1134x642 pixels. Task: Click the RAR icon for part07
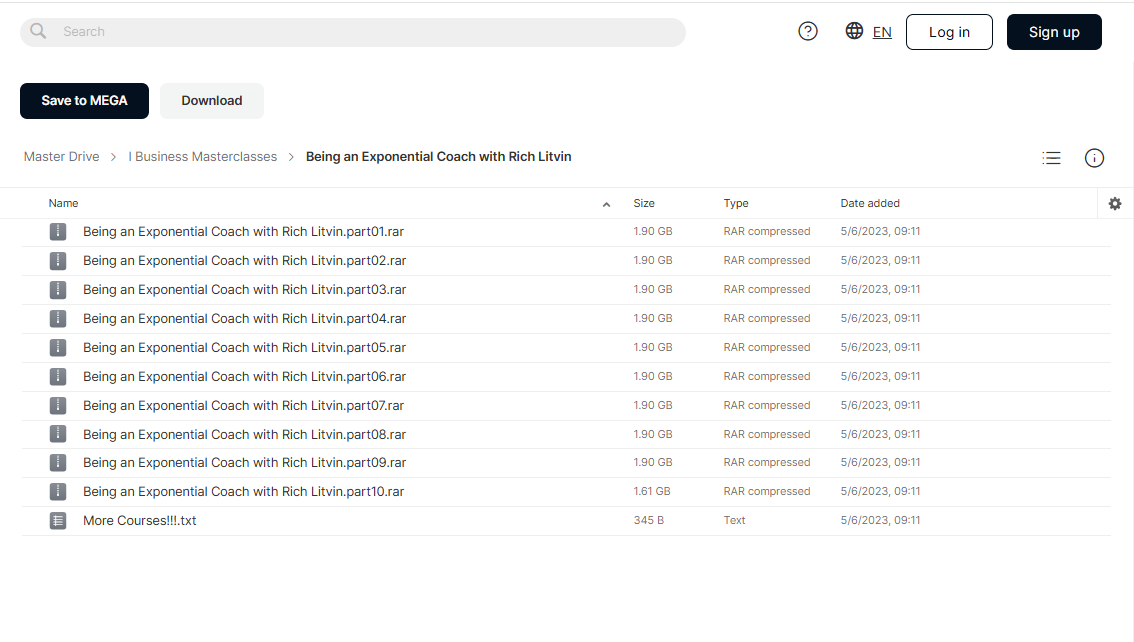[58, 405]
